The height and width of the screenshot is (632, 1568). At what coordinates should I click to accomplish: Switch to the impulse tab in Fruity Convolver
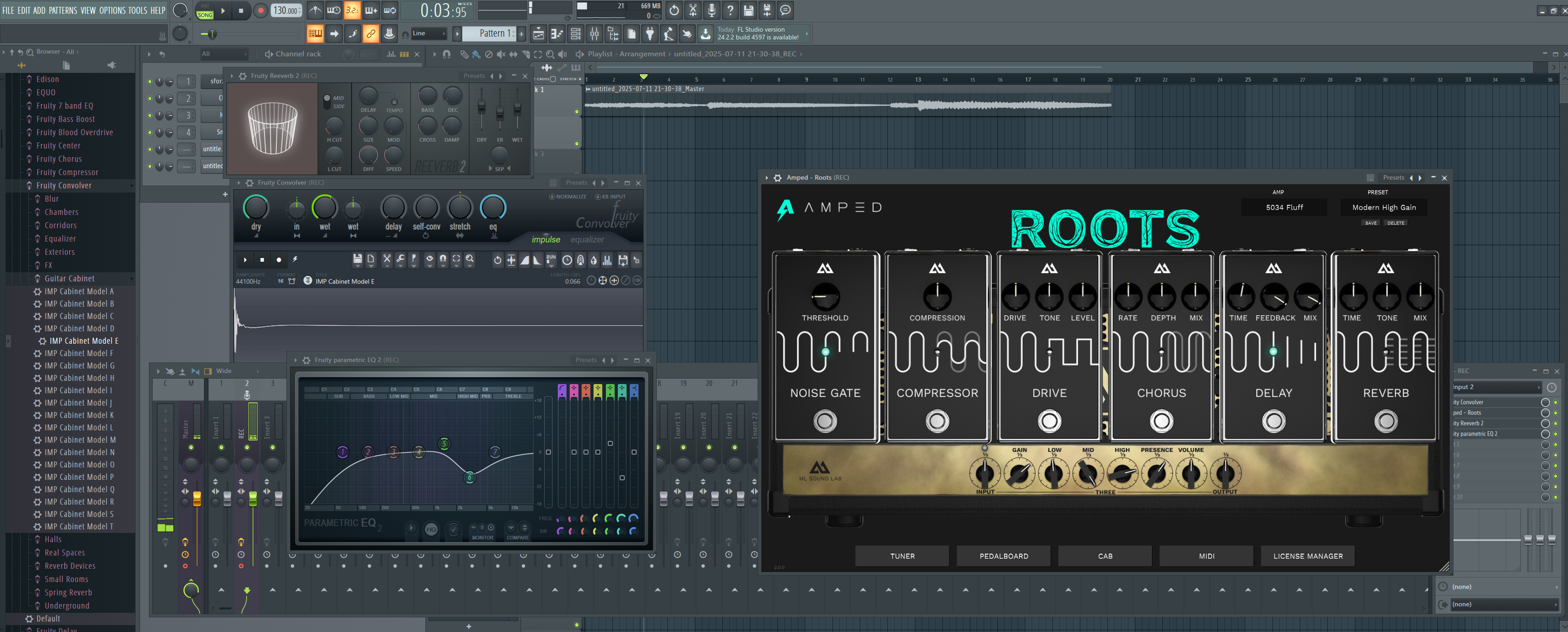(546, 240)
